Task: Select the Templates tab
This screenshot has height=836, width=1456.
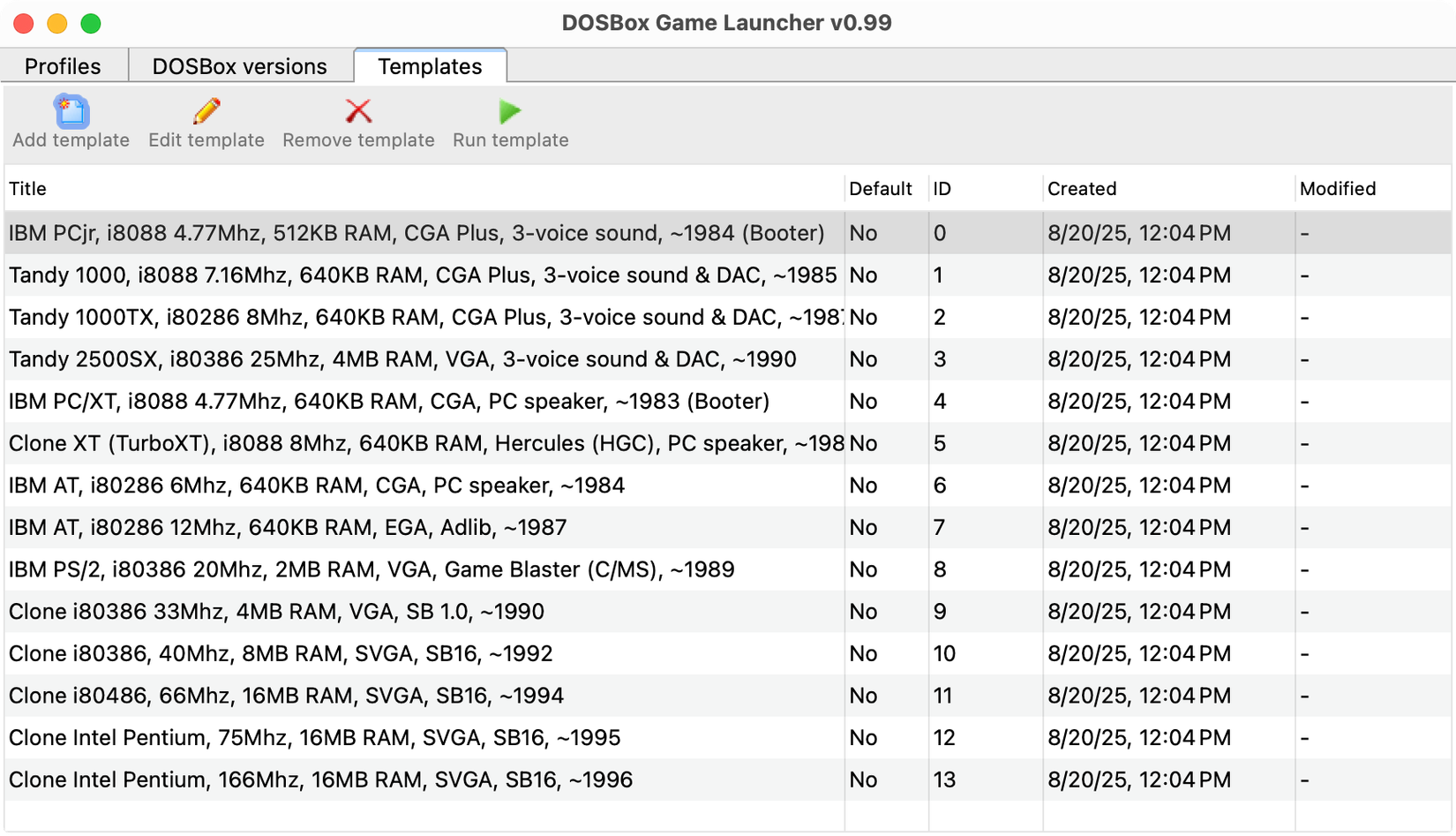Action: tap(430, 65)
